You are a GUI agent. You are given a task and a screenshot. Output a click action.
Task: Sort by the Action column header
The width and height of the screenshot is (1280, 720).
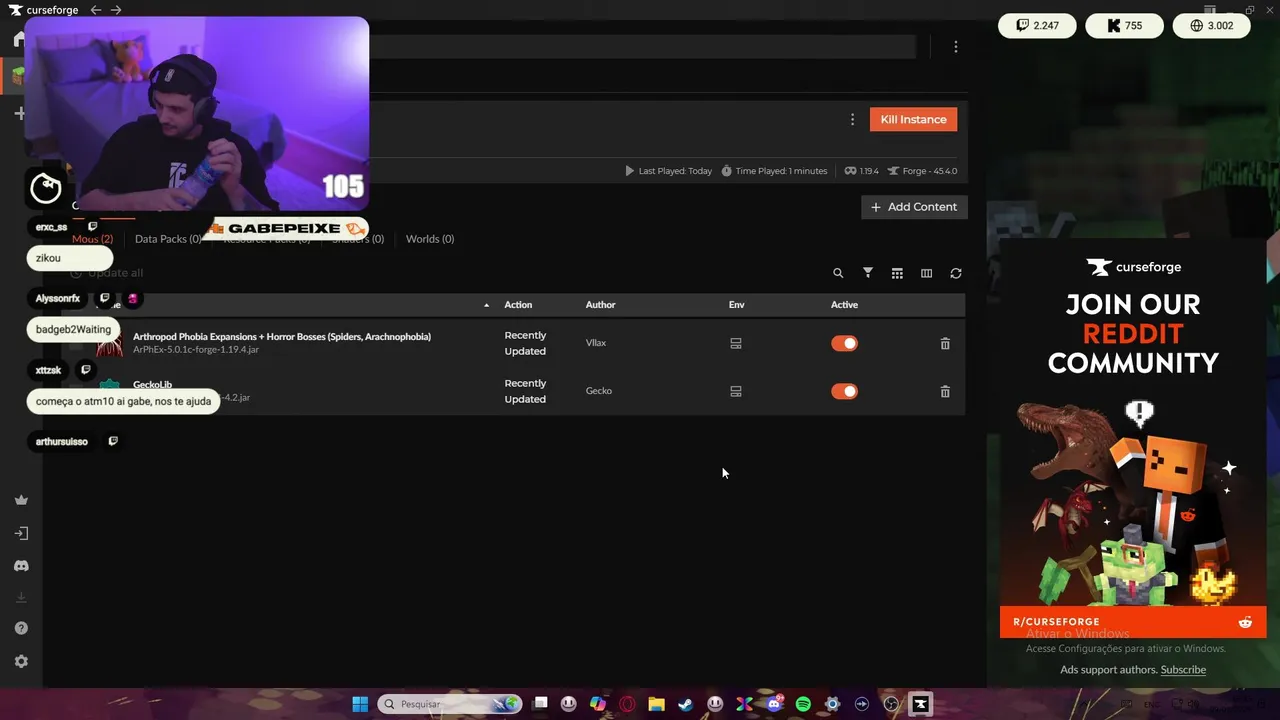click(x=518, y=305)
